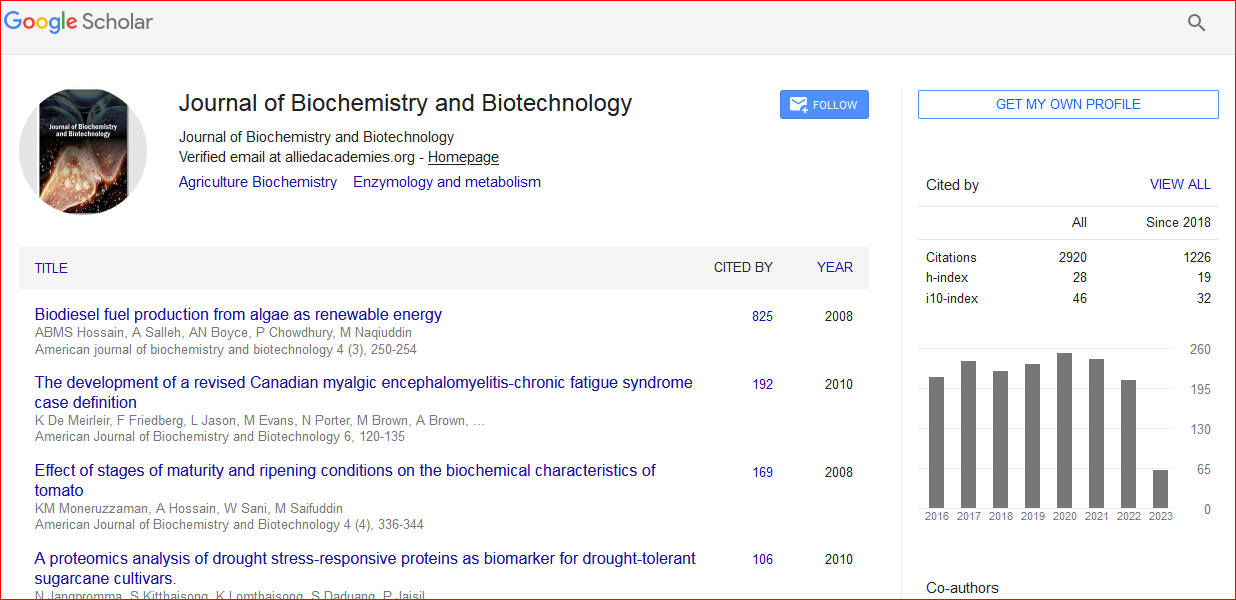This screenshot has width=1236, height=600.
Task: Click Get My Own Profile button
Action: coord(1067,104)
